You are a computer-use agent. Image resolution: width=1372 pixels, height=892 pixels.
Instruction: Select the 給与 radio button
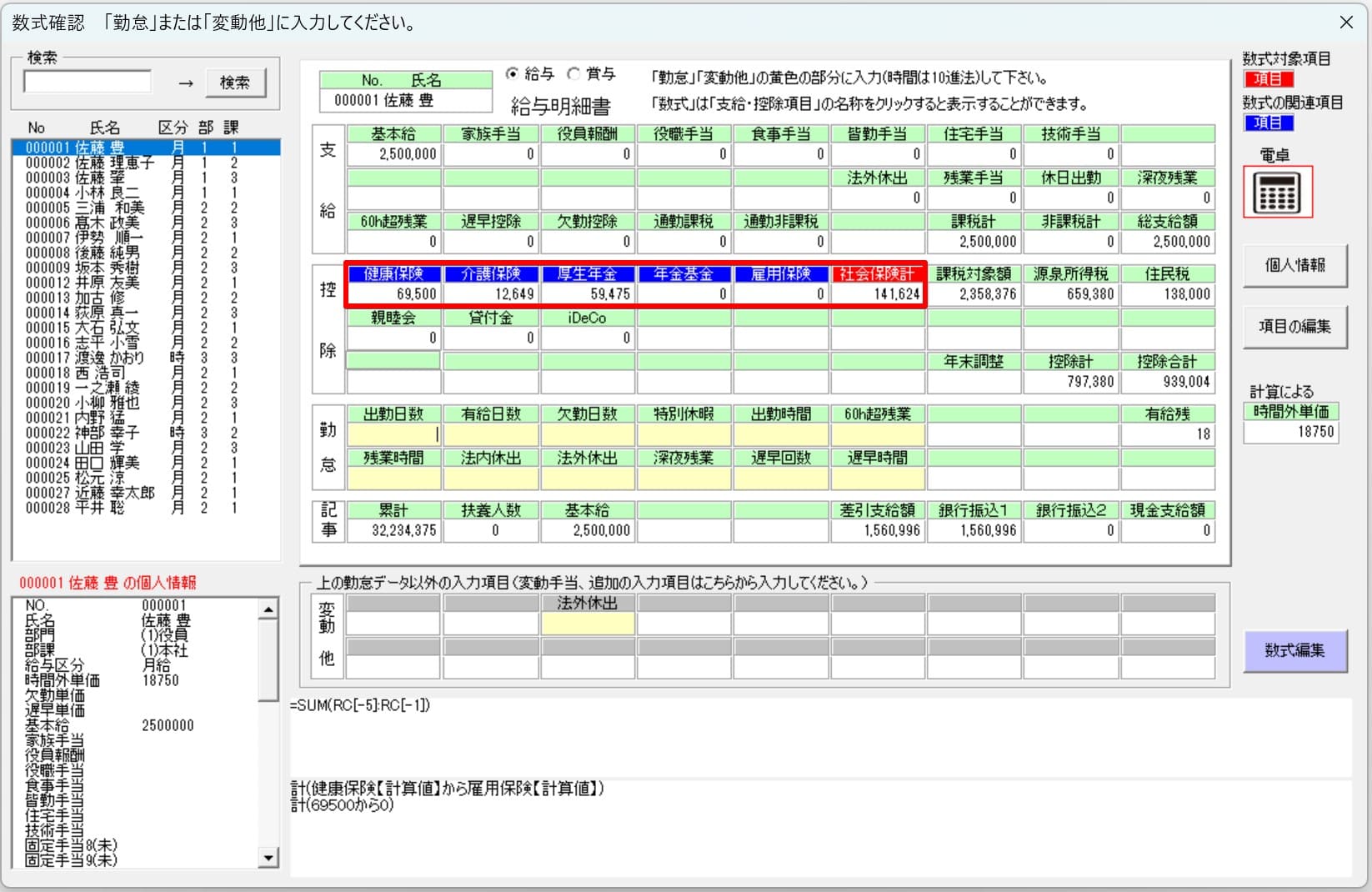coord(513,74)
